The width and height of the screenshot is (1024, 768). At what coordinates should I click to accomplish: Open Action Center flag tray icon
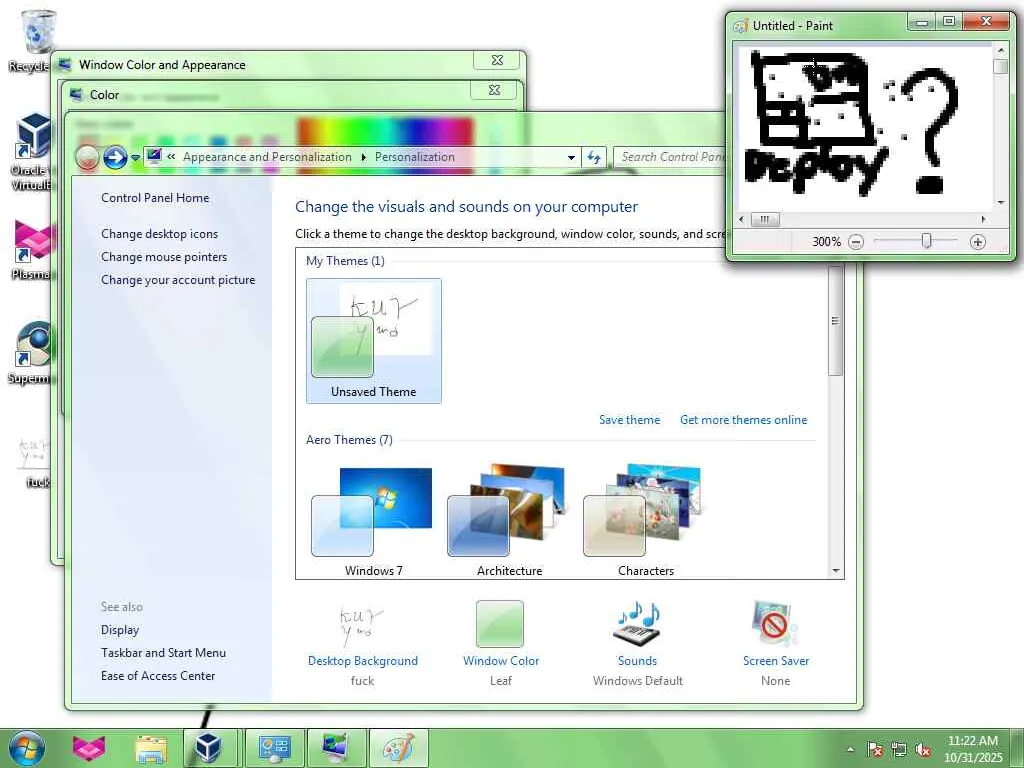[874, 749]
